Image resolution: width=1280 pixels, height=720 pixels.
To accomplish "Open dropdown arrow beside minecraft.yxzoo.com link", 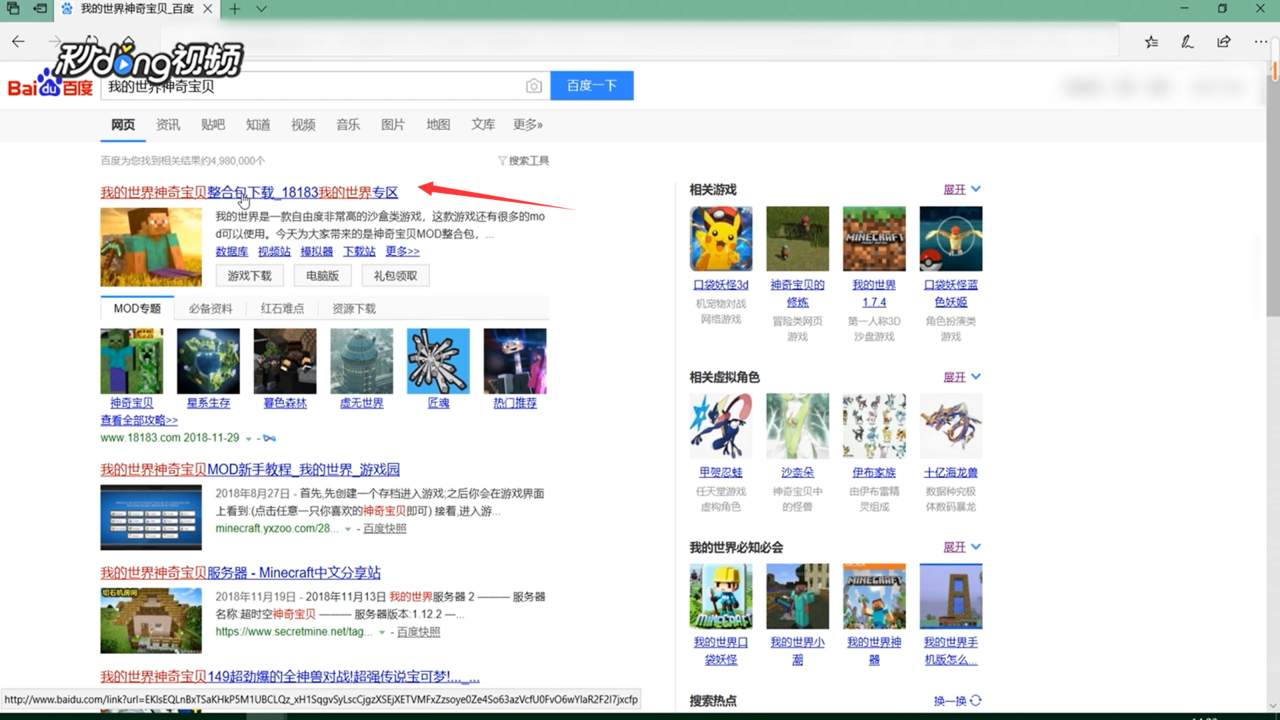I will (x=348, y=528).
